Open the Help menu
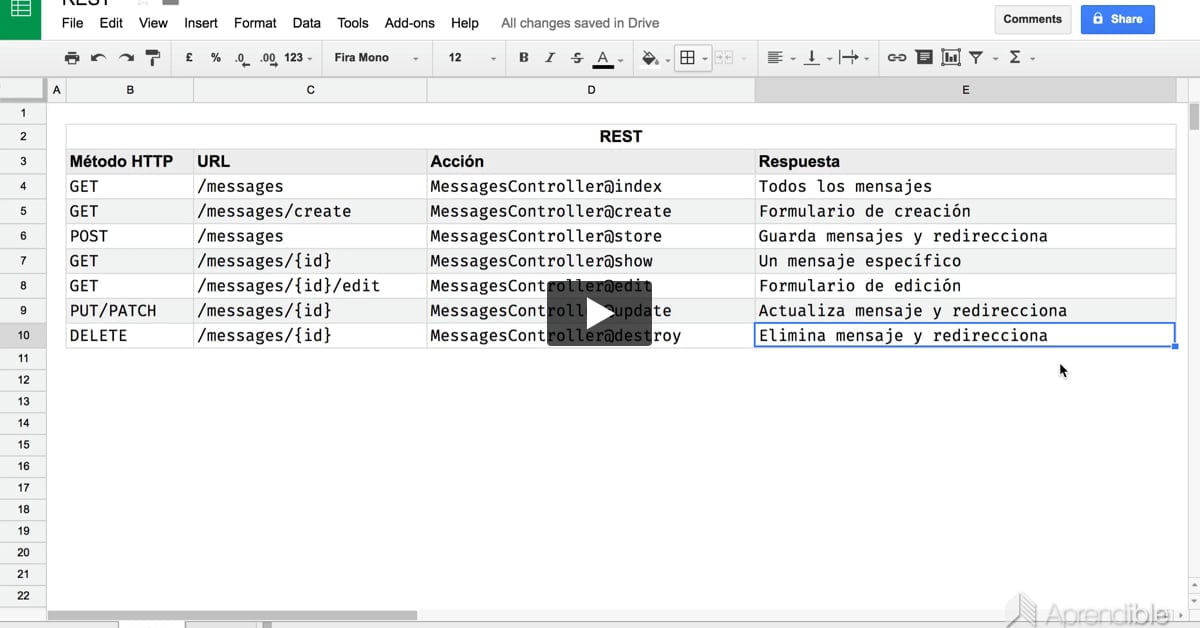The width and height of the screenshot is (1200, 628). click(x=465, y=22)
